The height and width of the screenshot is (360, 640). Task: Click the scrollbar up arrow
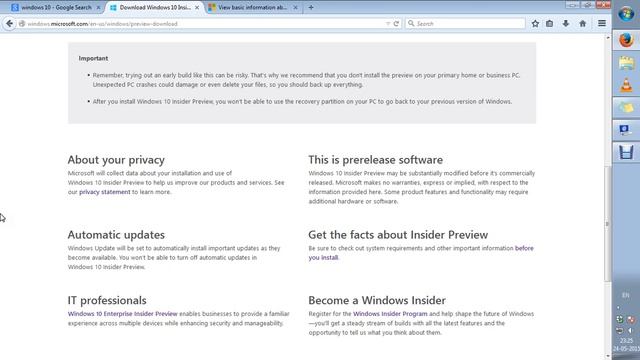[x=608, y=38]
